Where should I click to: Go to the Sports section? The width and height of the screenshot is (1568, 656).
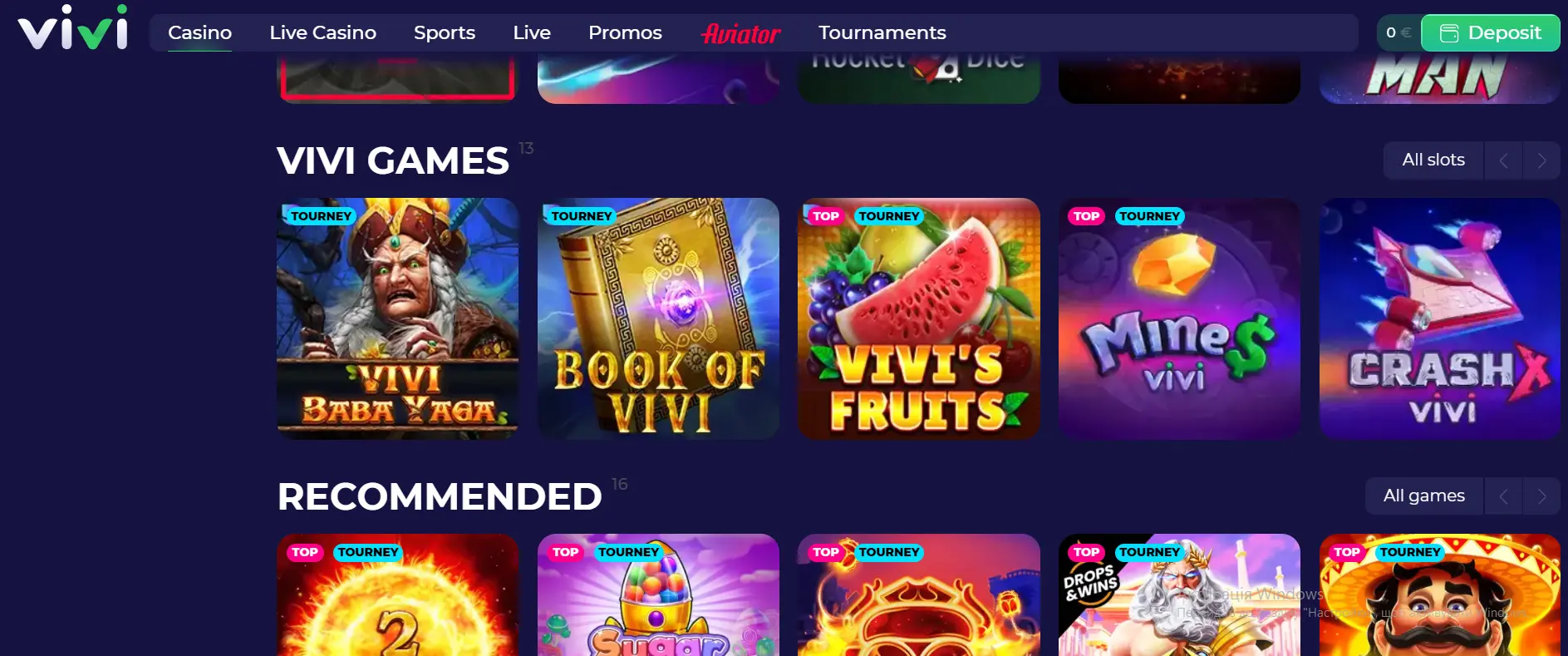coord(445,32)
